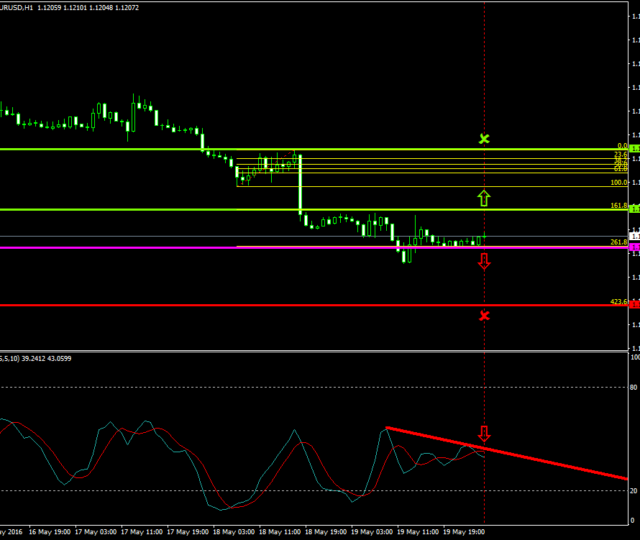Viewport: 640px width, 540px height.
Task: Click the red price tag on the price scale
Action: click(x=635, y=305)
